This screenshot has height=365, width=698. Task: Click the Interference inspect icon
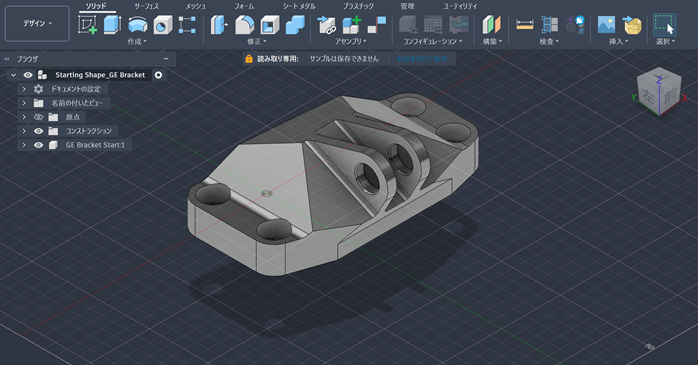pyautogui.click(x=550, y=24)
